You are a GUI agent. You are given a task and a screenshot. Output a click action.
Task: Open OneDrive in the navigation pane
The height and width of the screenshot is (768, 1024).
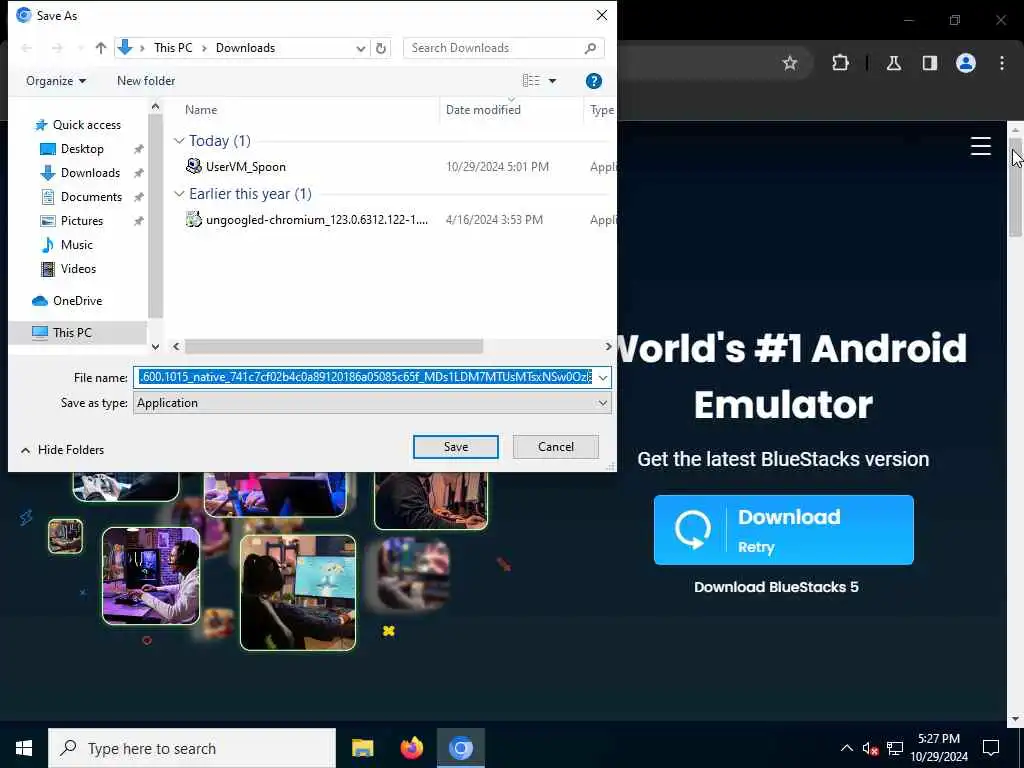point(77,300)
